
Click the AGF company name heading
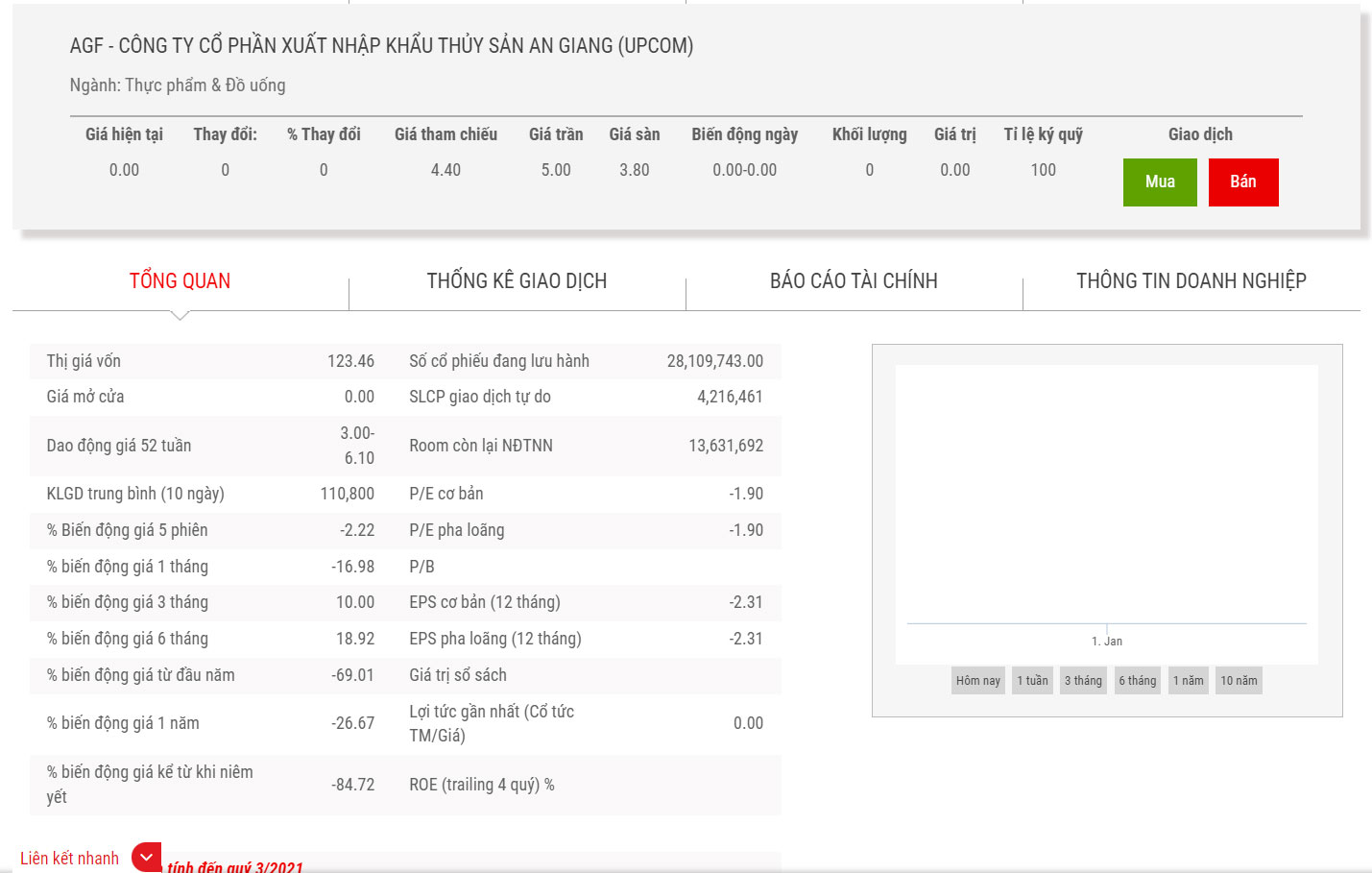click(x=381, y=46)
